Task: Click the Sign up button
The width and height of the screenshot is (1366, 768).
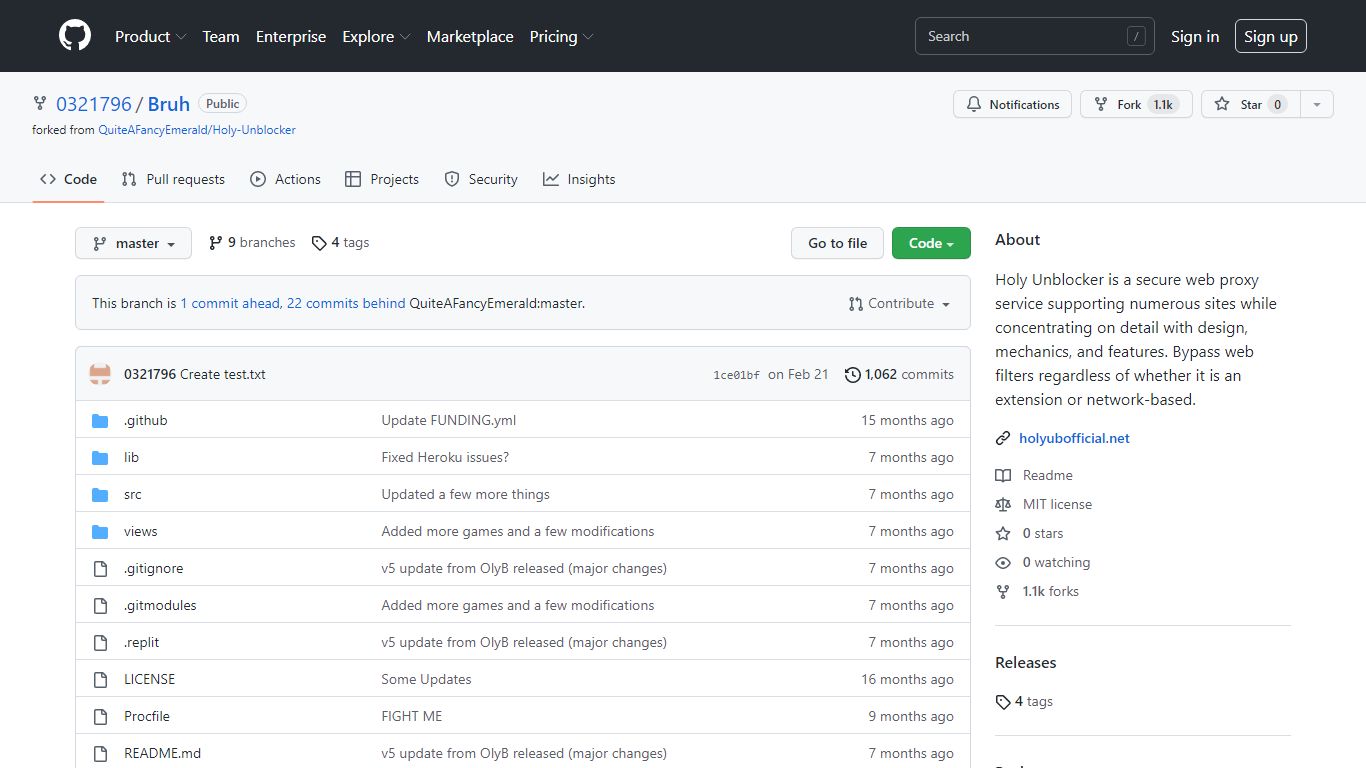Action: [x=1271, y=36]
